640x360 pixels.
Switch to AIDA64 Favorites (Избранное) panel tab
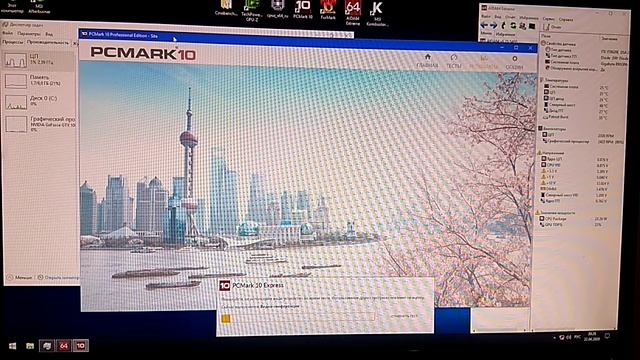tap(505, 34)
